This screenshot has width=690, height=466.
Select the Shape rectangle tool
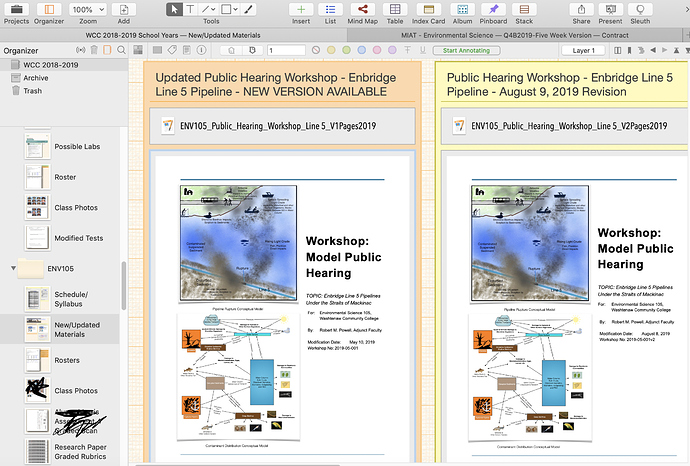pyautogui.click(x=226, y=9)
